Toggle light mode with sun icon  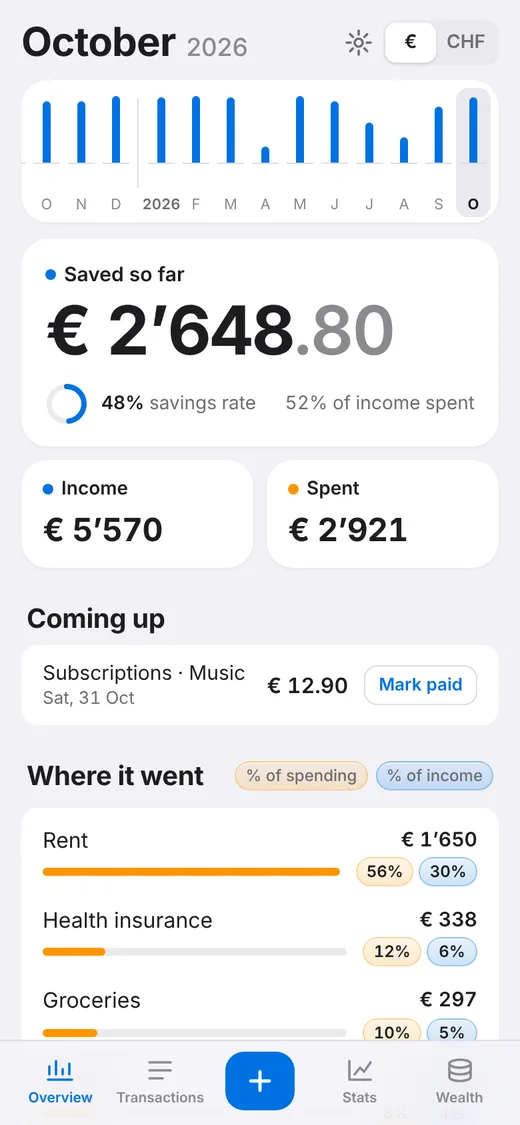coord(358,43)
